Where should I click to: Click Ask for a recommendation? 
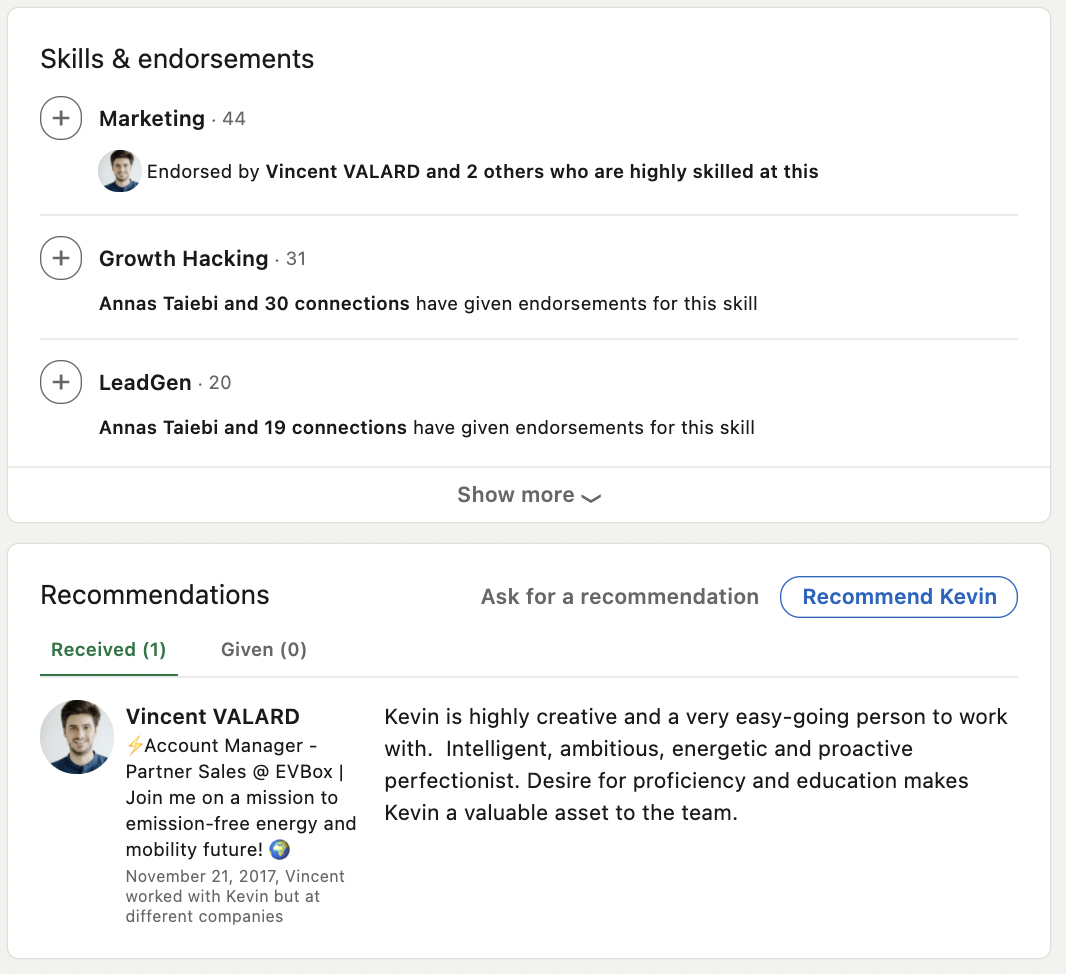(x=620, y=597)
